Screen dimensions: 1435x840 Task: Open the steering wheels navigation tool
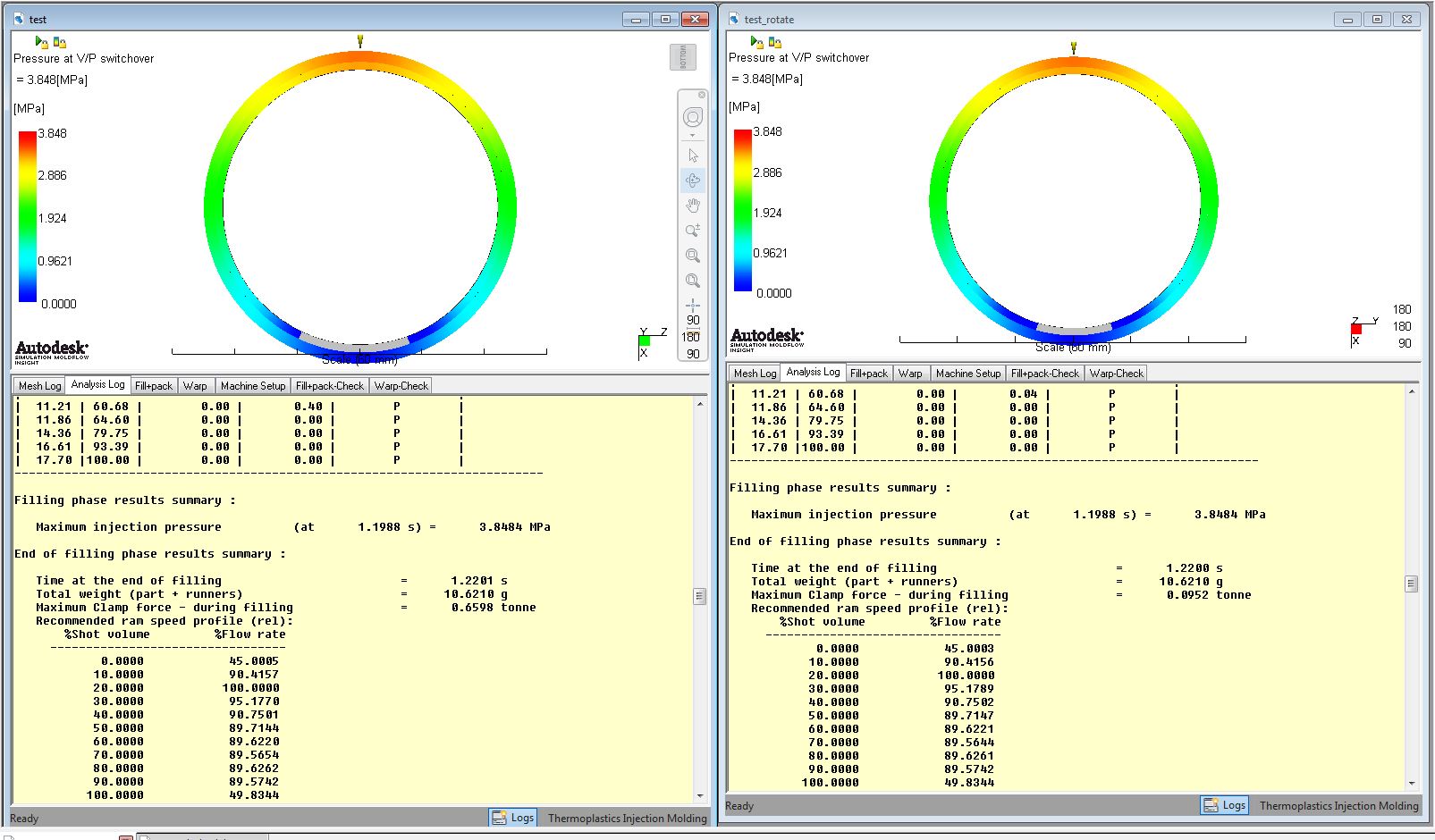[693, 117]
